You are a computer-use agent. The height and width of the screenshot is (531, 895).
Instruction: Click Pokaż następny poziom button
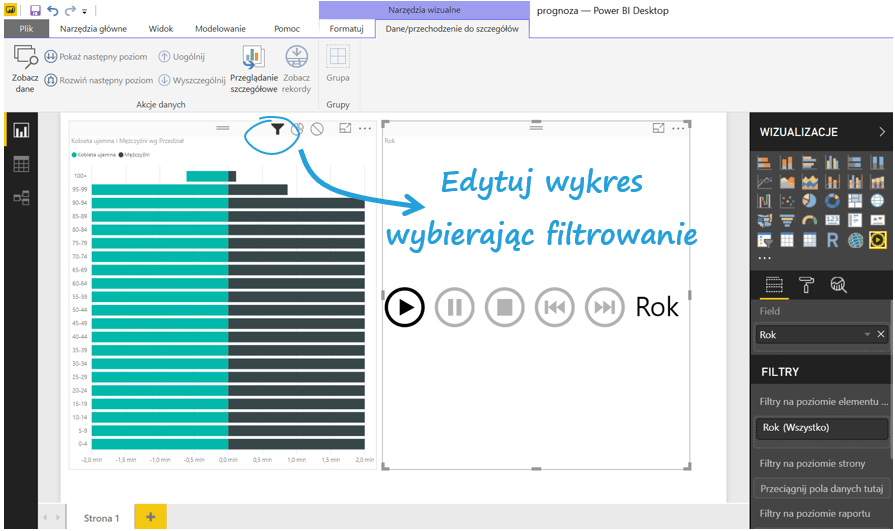tap(104, 57)
